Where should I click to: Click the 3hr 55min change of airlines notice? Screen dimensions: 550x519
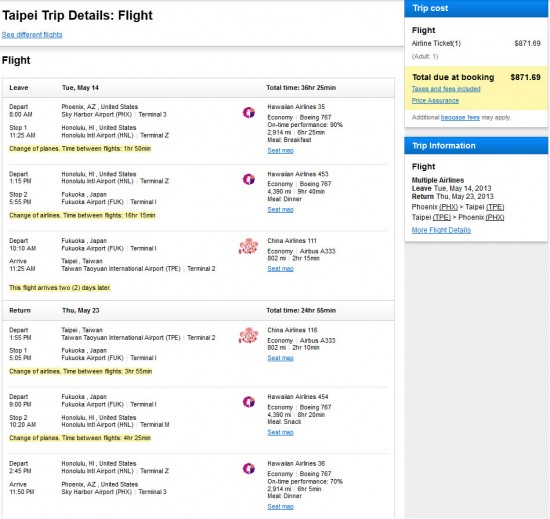pyautogui.click(x=81, y=371)
